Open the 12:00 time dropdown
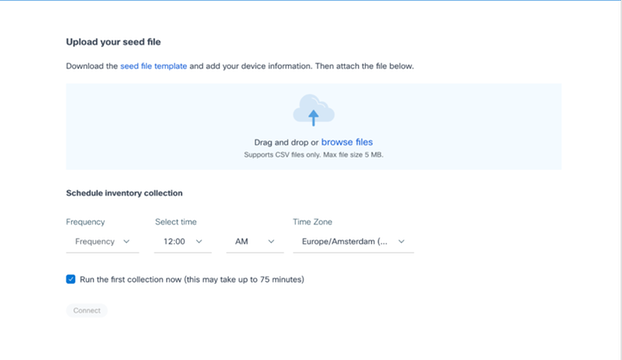The height and width of the screenshot is (360, 622). 182,241
